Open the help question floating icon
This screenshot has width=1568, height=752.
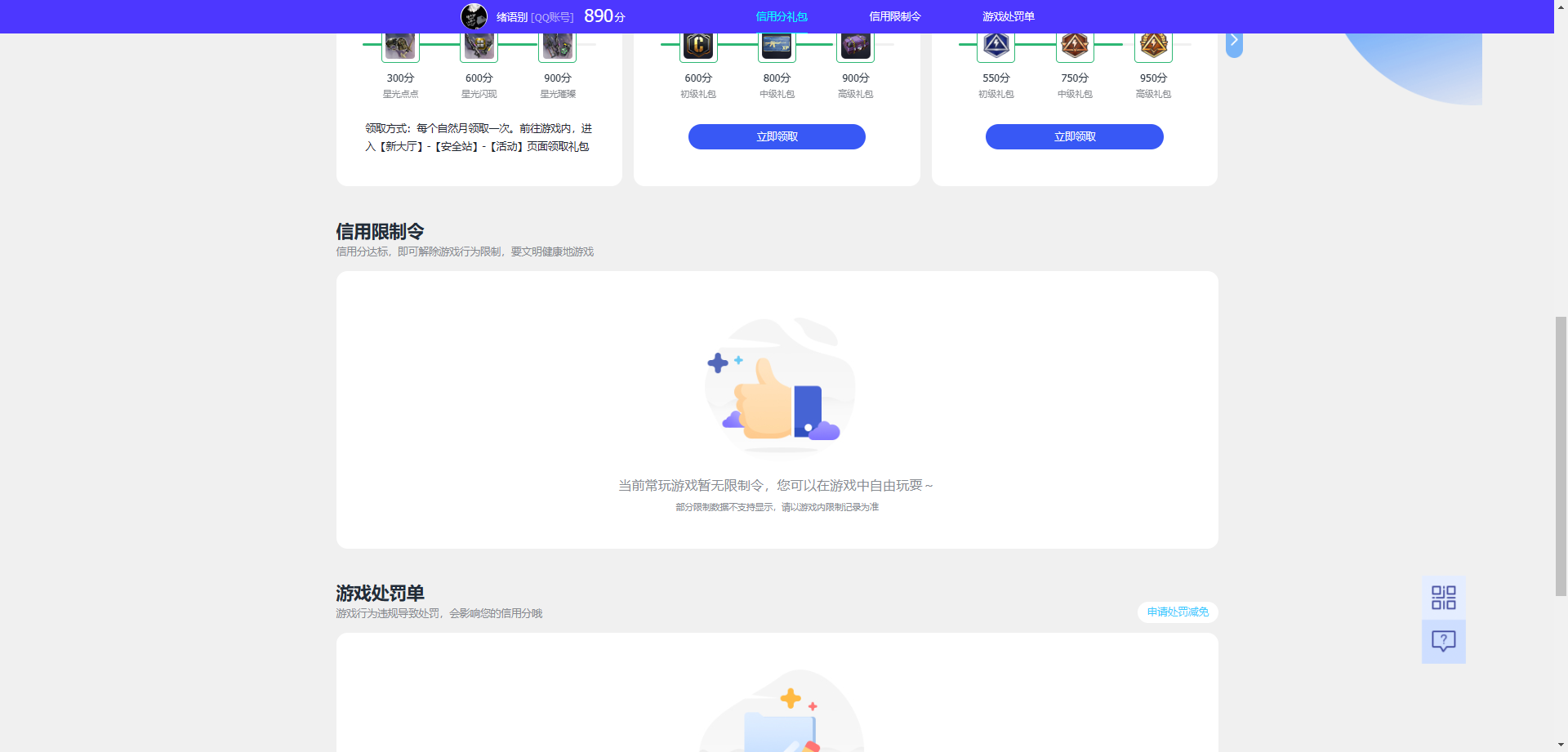click(1444, 642)
